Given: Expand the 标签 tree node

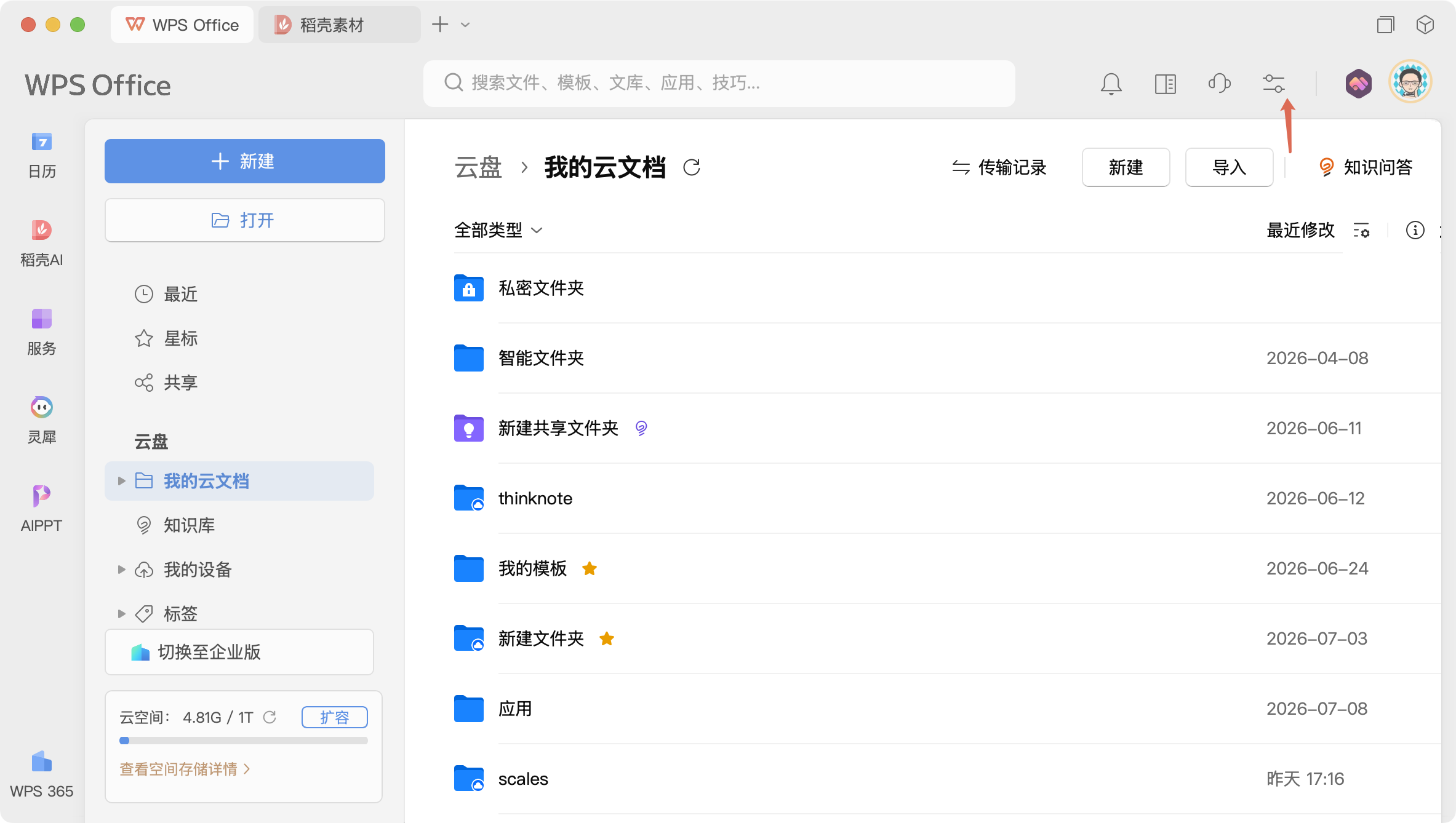Looking at the screenshot, I should tap(121, 614).
